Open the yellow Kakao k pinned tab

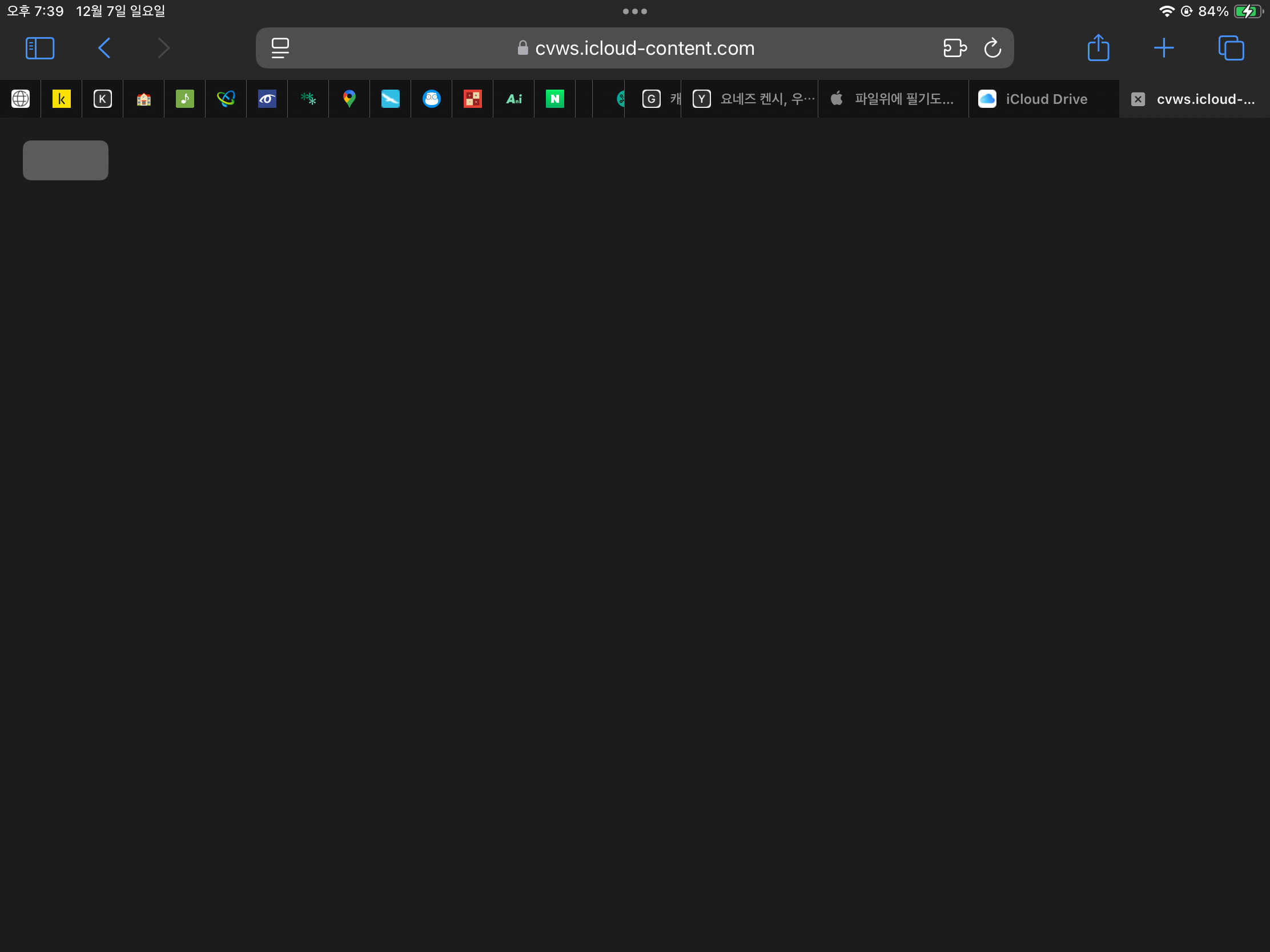[x=62, y=99]
